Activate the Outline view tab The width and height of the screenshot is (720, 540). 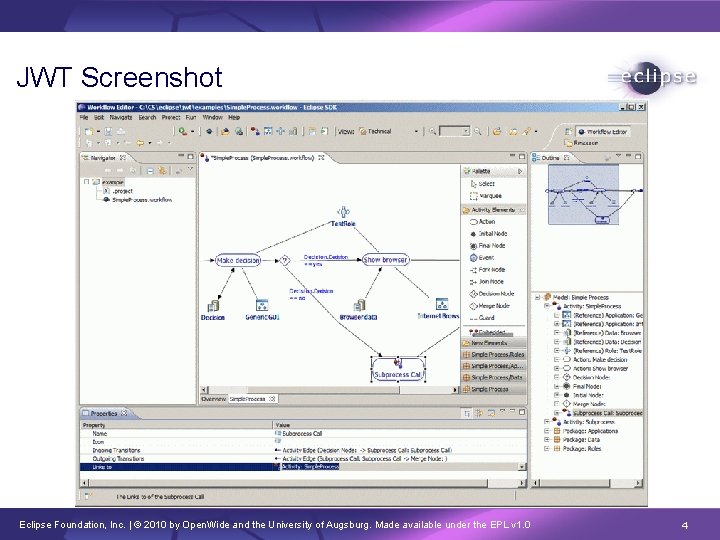550,158
